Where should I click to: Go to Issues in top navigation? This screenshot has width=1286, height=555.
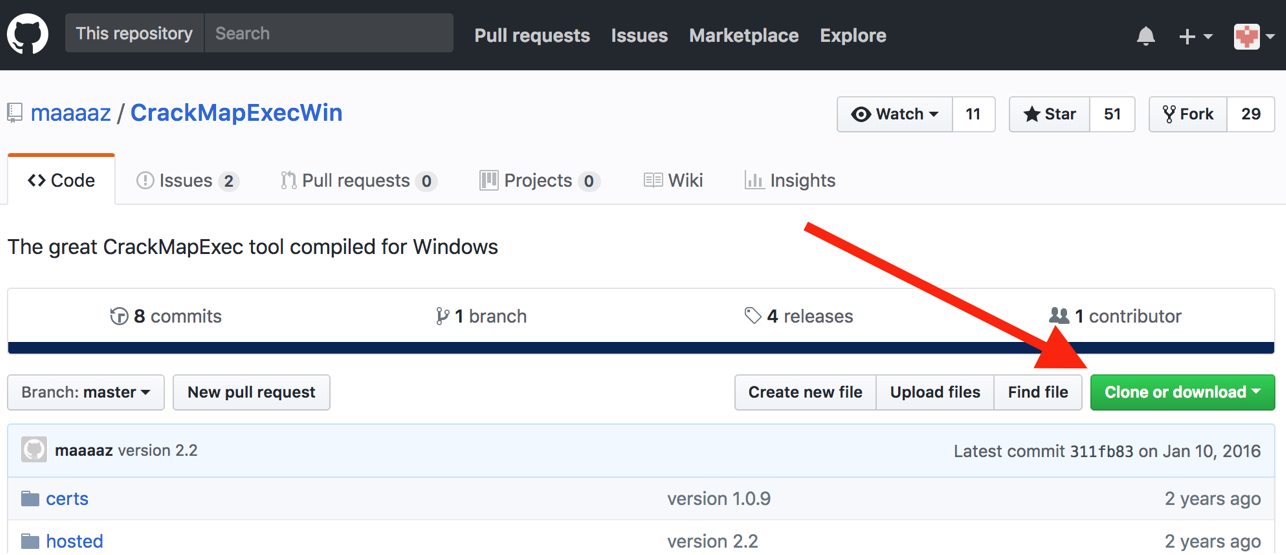pos(639,35)
